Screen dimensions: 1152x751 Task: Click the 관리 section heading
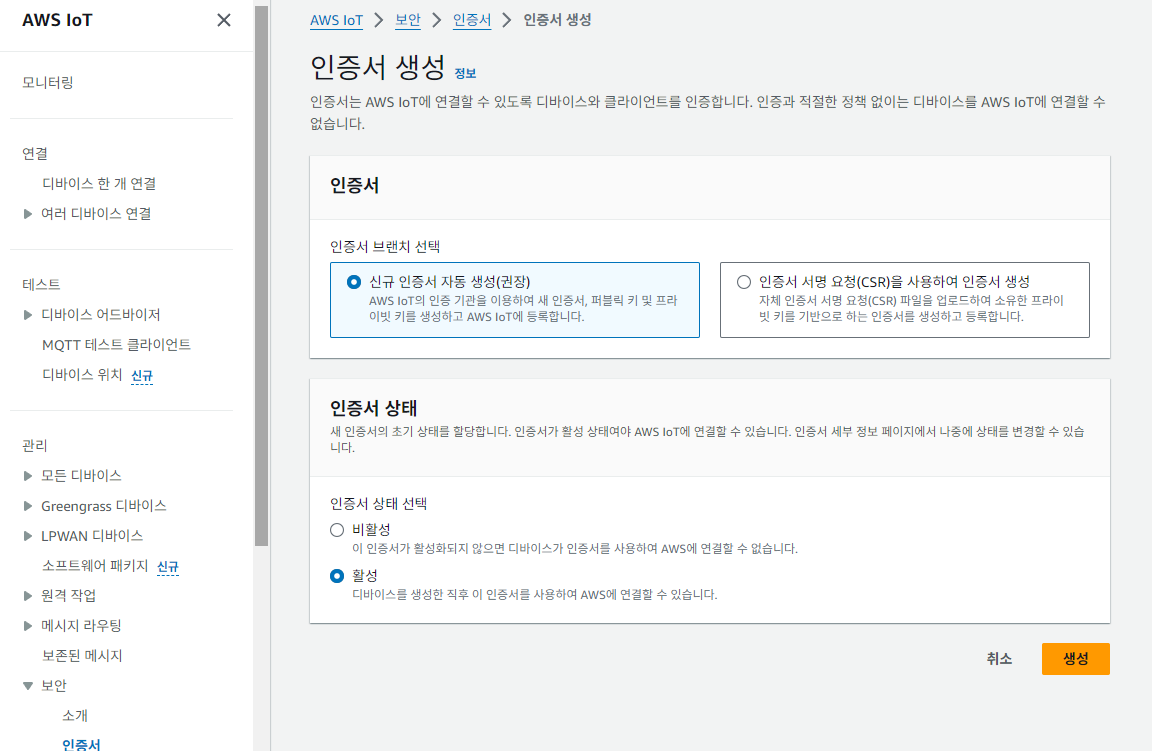coord(35,445)
